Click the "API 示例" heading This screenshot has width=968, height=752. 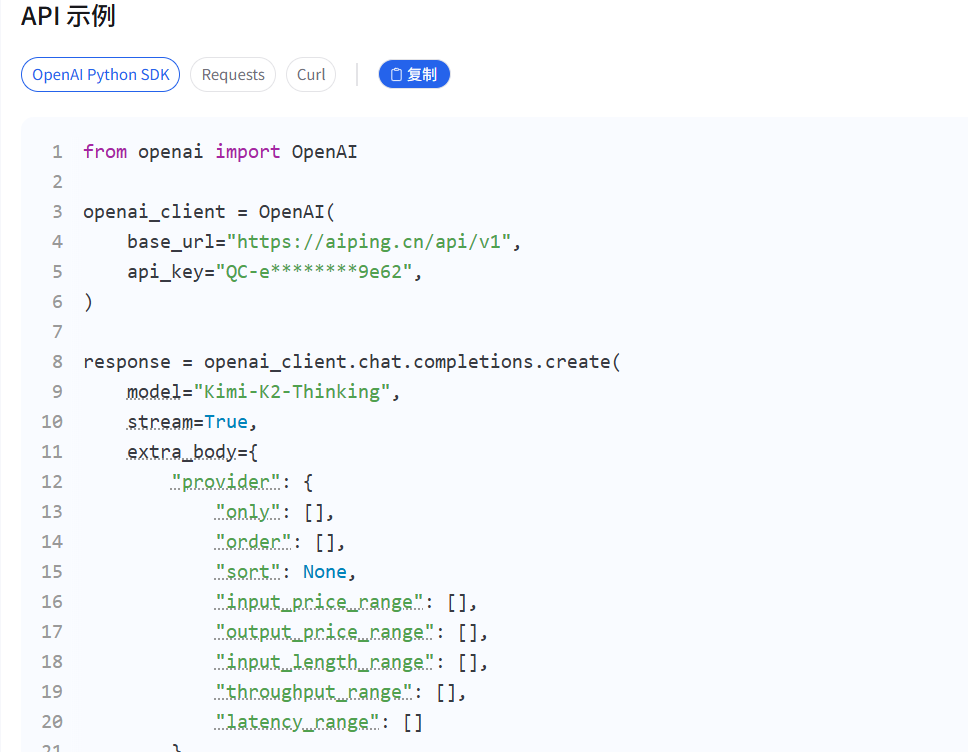point(68,15)
